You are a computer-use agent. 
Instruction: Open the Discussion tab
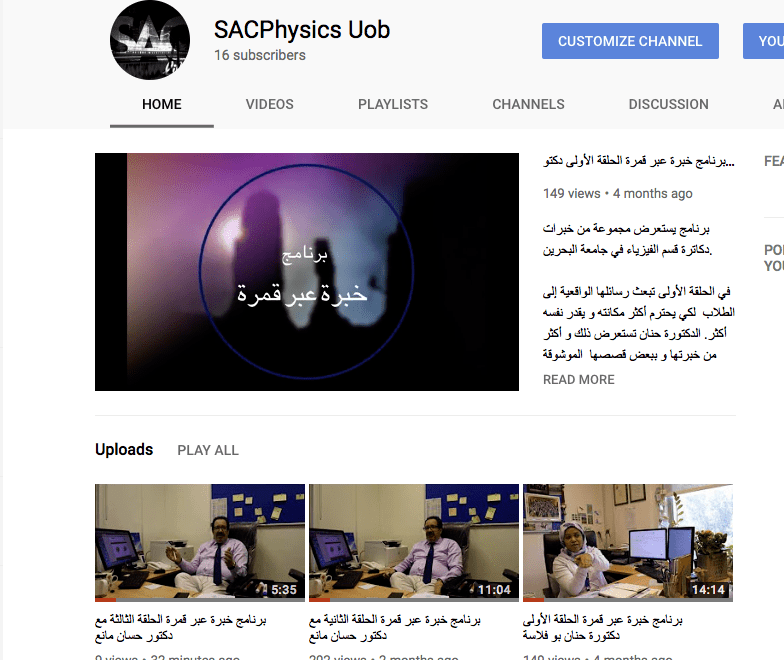point(668,104)
